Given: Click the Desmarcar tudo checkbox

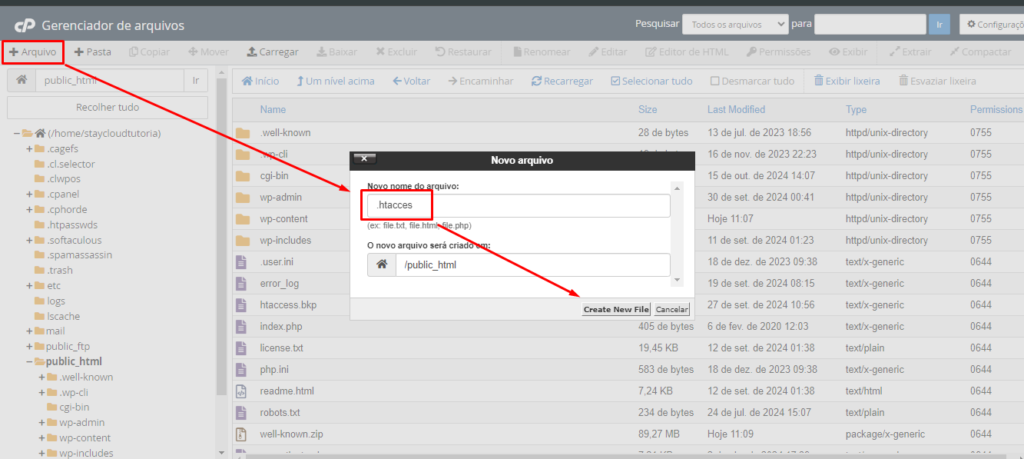Looking at the screenshot, I should (x=714, y=81).
